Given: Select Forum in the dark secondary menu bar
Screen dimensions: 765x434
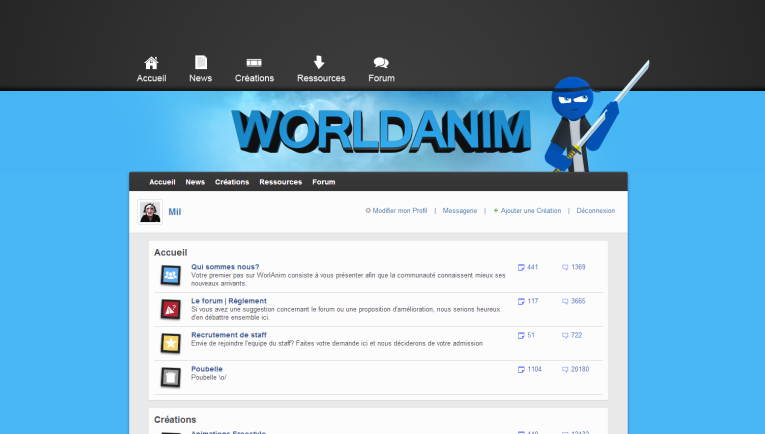Looking at the screenshot, I should [x=323, y=182].
